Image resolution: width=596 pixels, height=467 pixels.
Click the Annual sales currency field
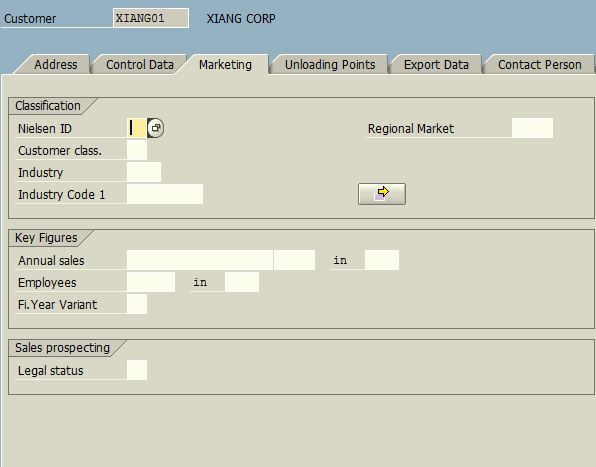point(294,260)
